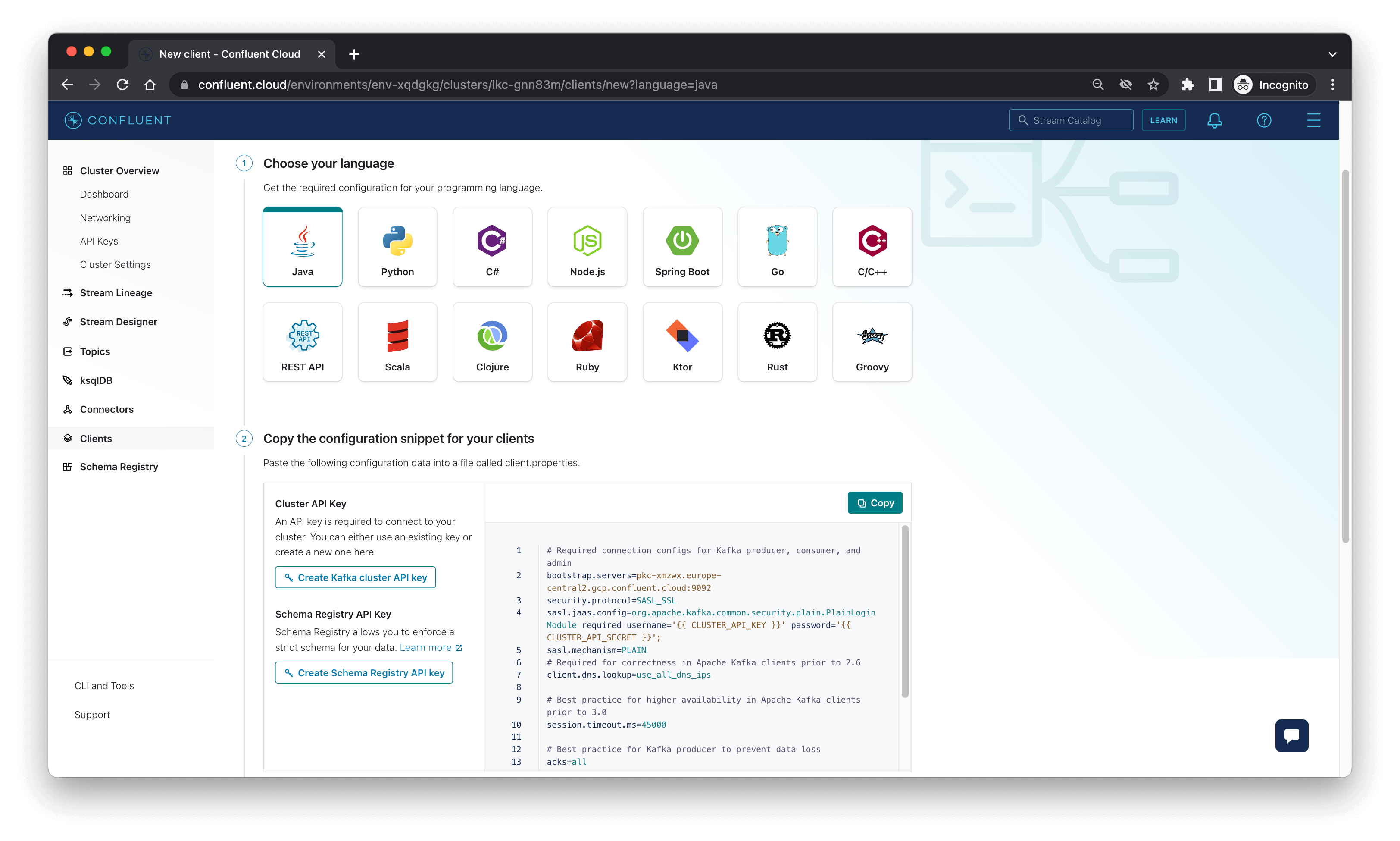The width and height of the screenshot is (1400, 841).
Task: Open Support link in sidebar
Action: 92,715
